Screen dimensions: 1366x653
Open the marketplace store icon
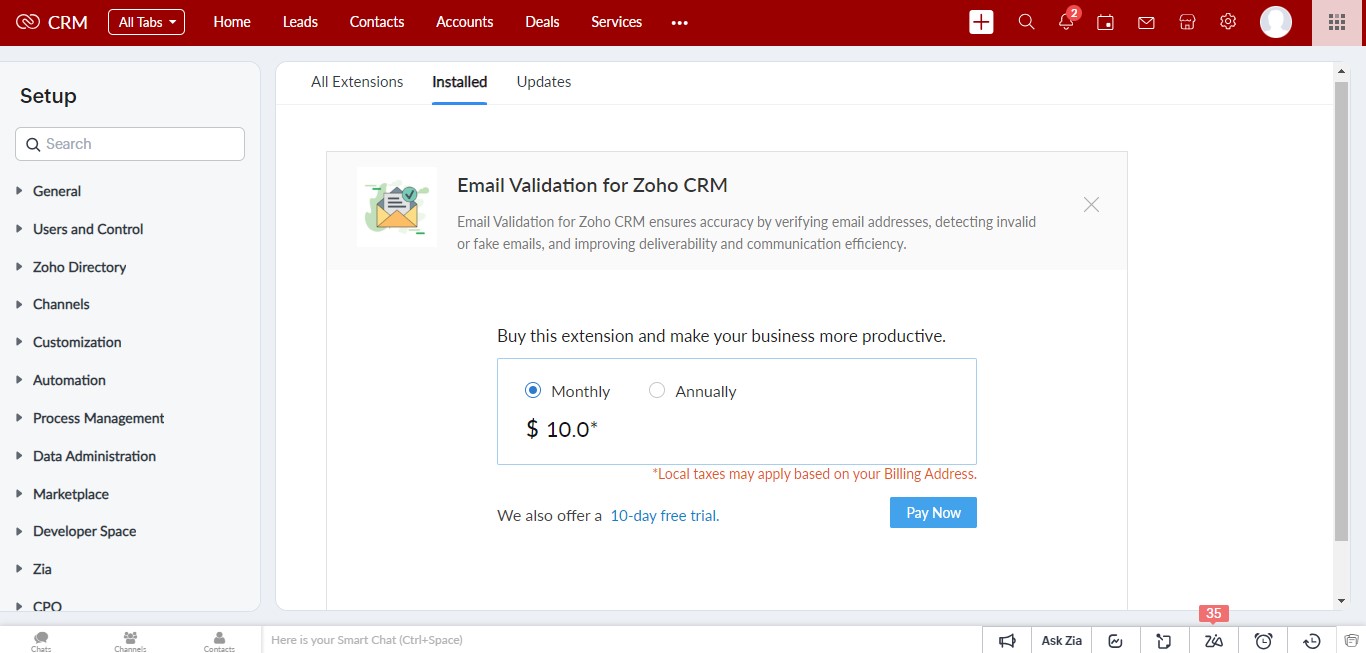[1187, 22]
